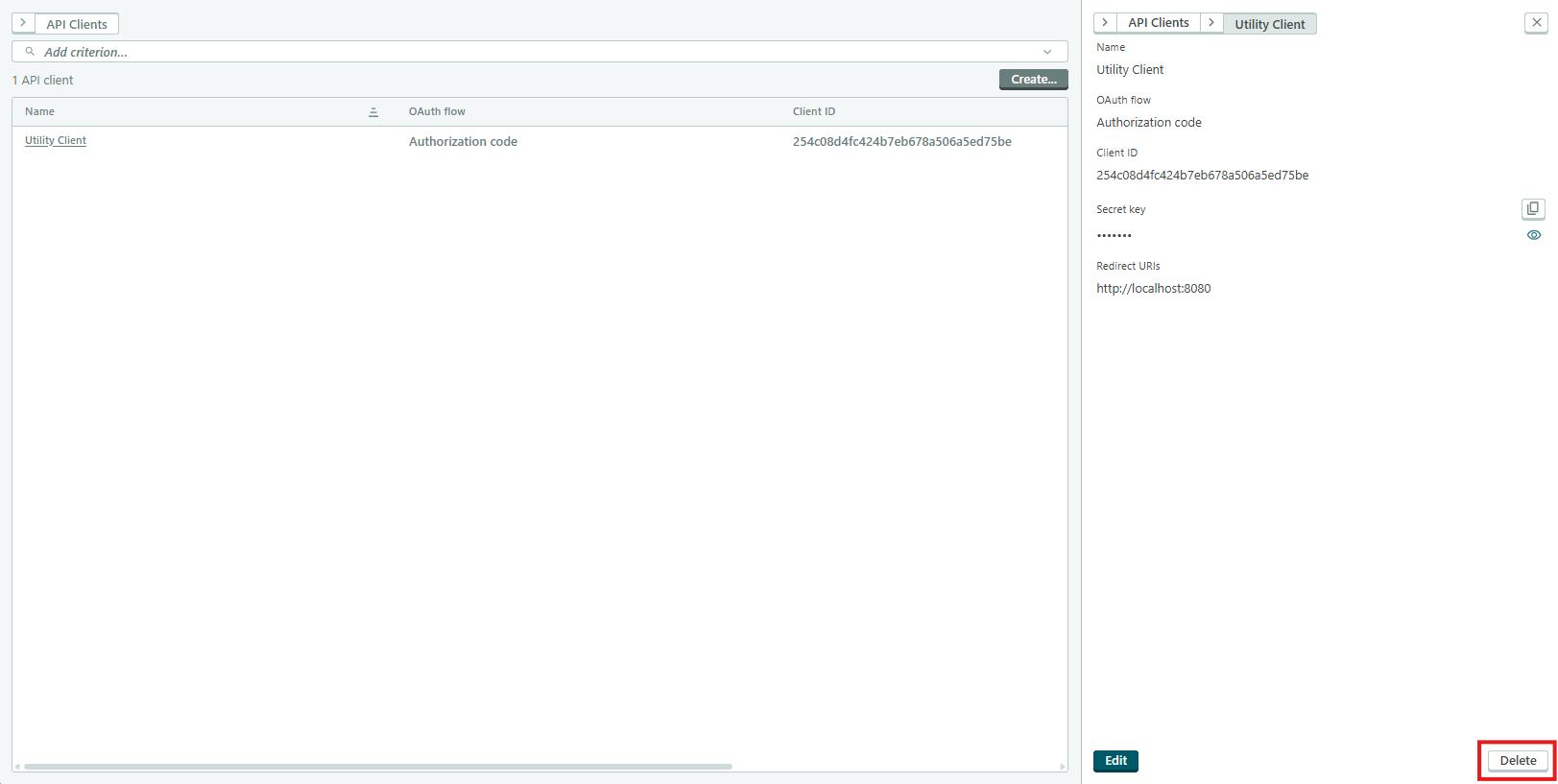Click first chevron in details panel breadcrumb
This screenshot has height=784, width=1558.
1105,23
